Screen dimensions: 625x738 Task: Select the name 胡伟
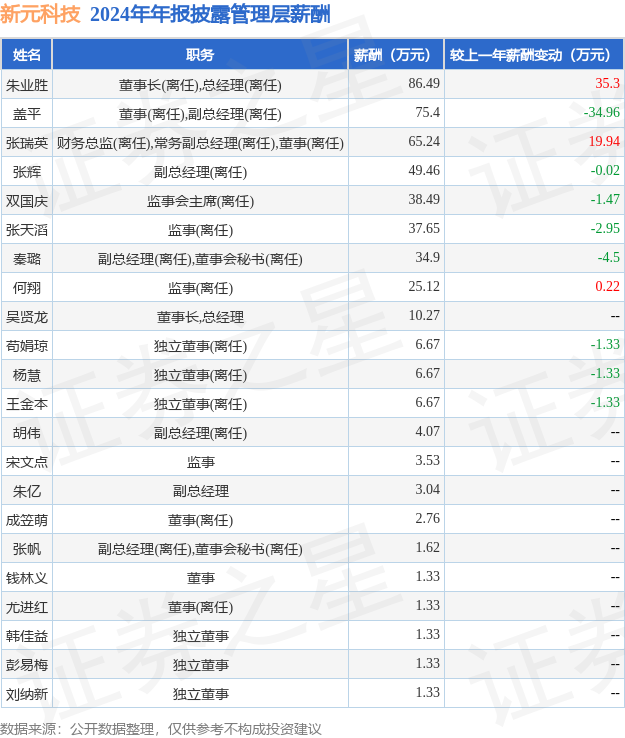[x=27, y=433]
